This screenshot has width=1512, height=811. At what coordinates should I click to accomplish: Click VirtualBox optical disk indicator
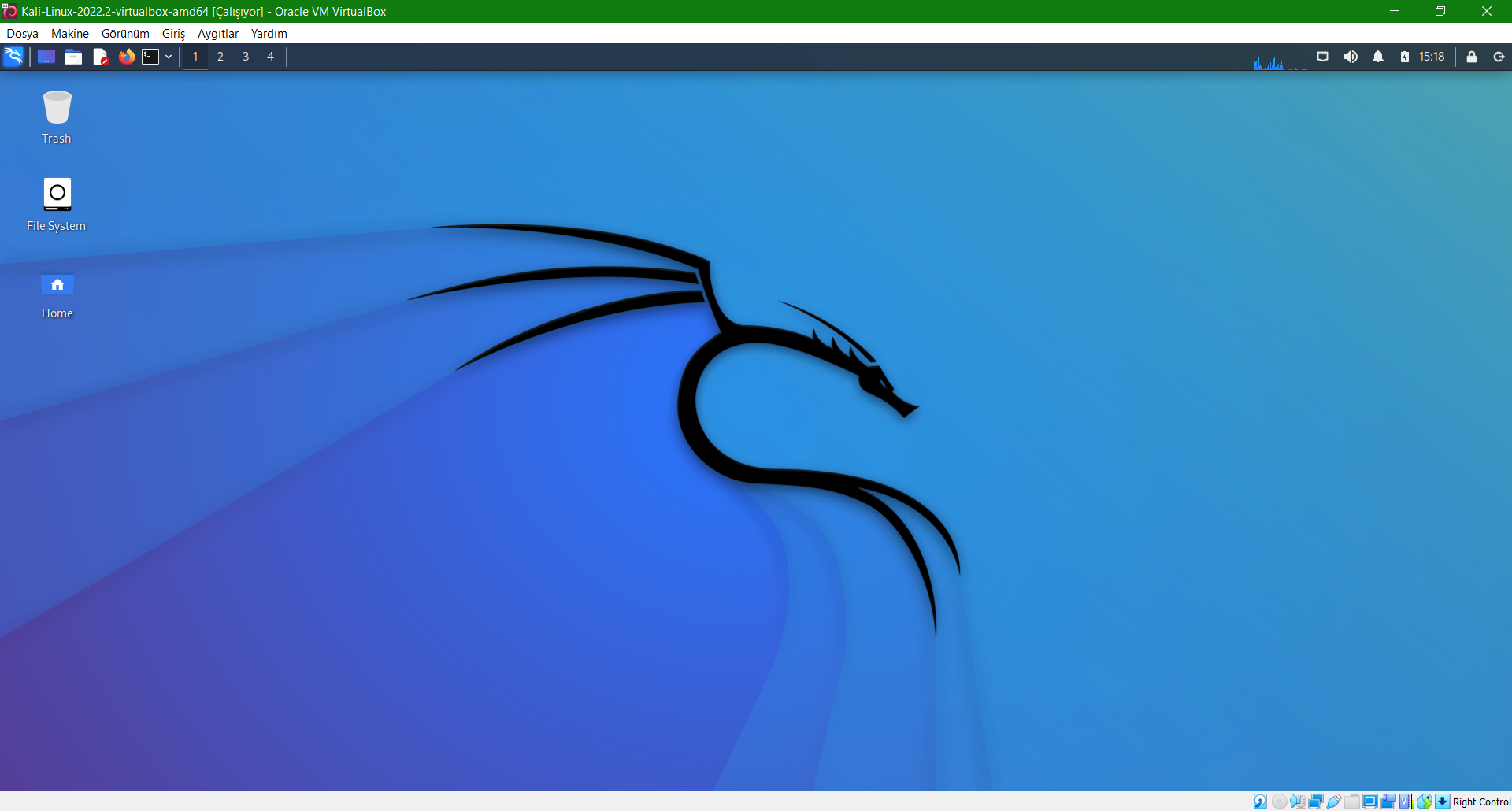click(1280, 802)
